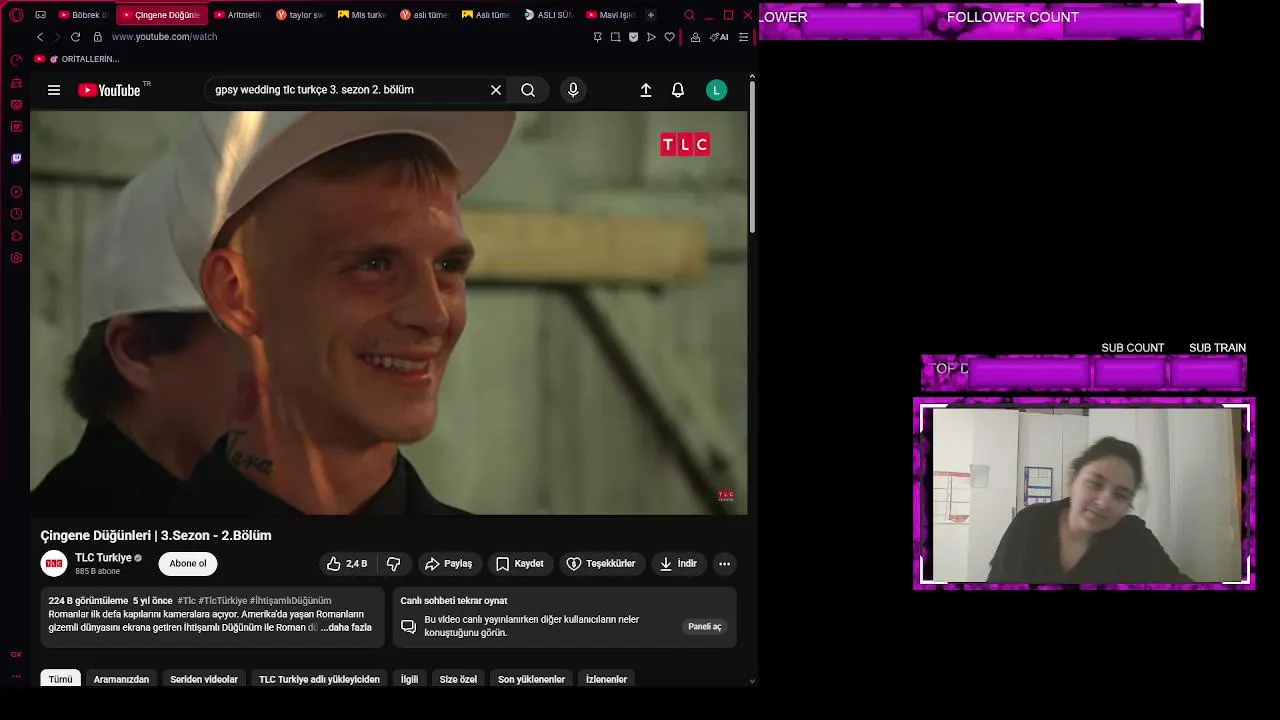Open the YouTube guide hamburger menu
Screen dimensions: 1280x720
(54, 90)
